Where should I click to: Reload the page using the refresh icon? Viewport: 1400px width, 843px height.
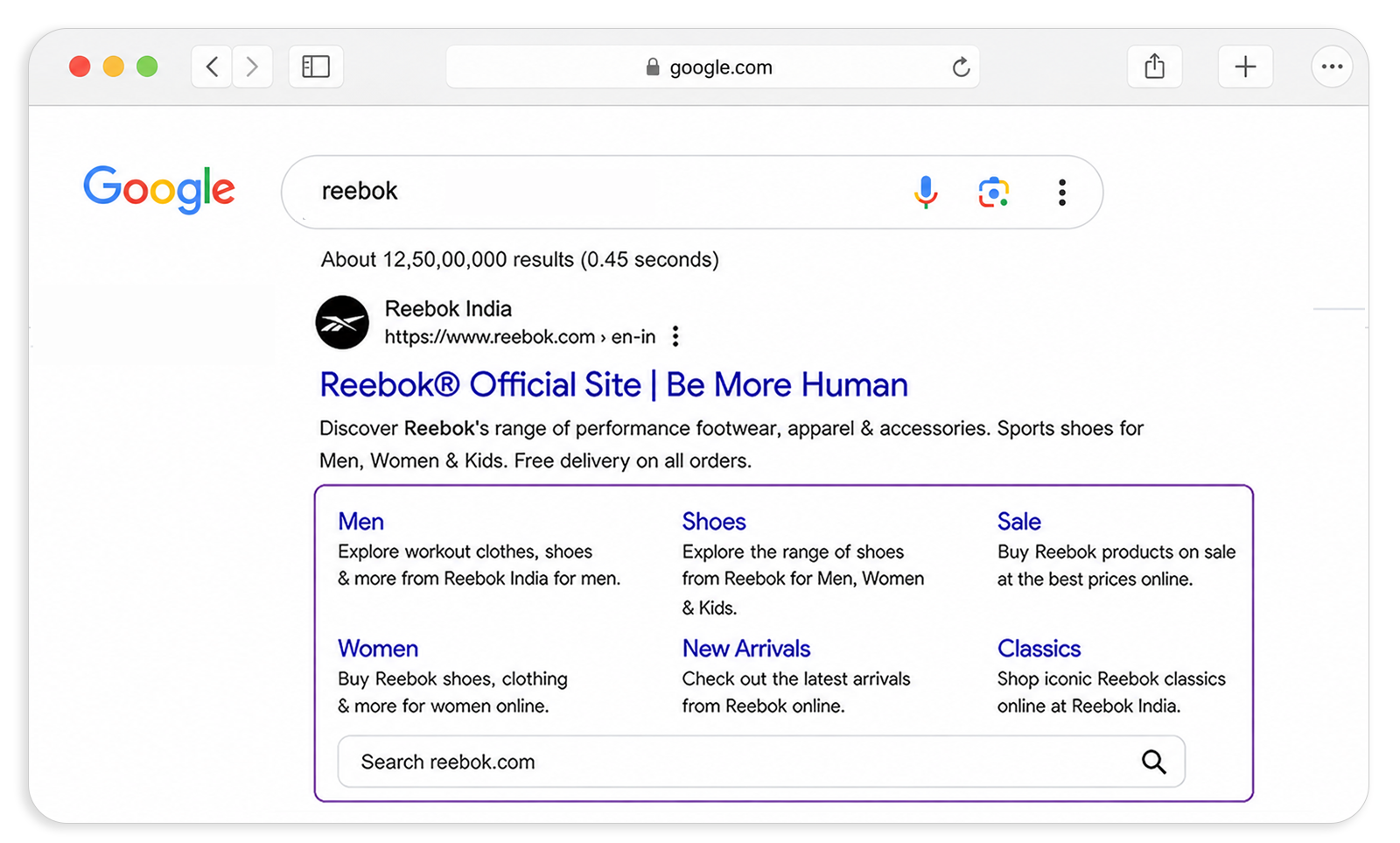[961, 67]
